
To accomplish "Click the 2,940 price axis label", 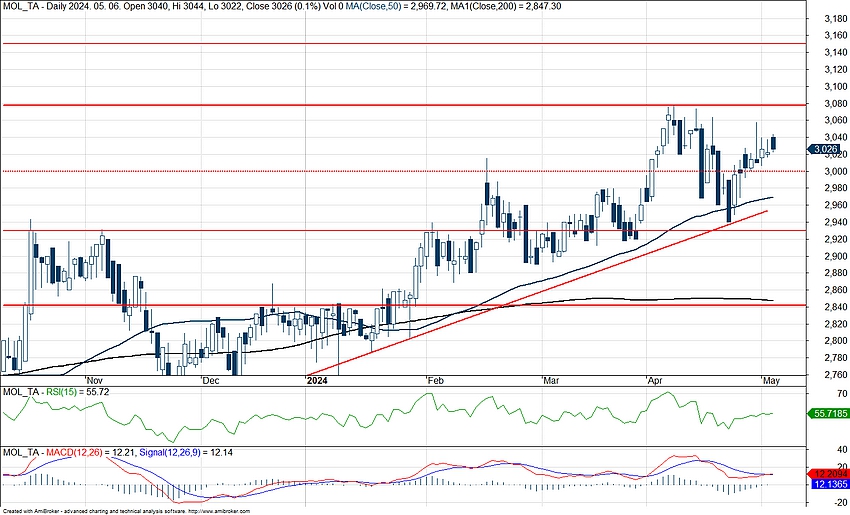I will point(835,222).
